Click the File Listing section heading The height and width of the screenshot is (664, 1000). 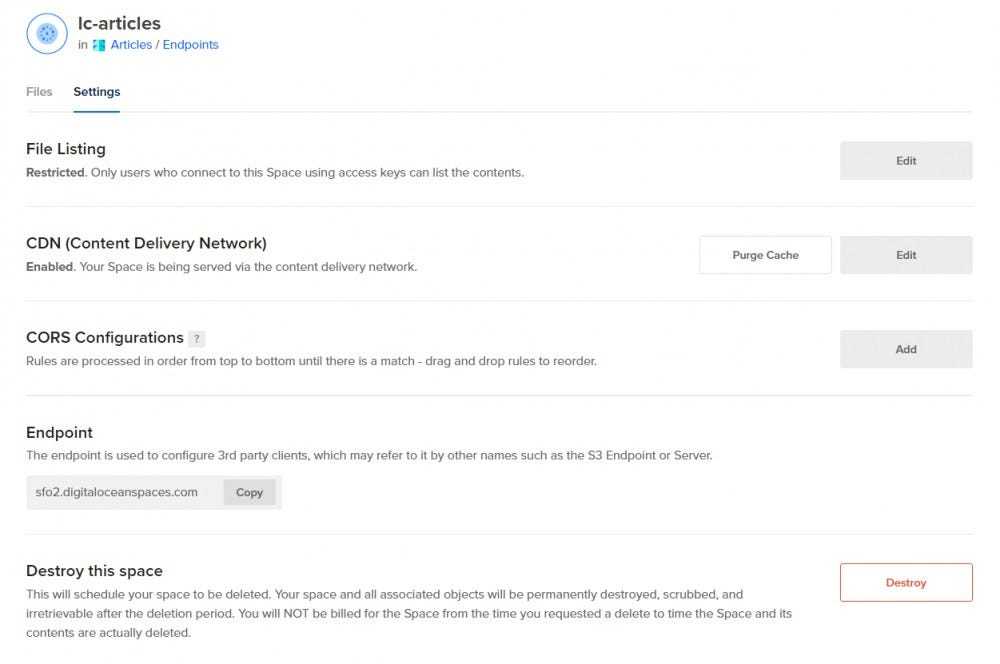(66, 149)
